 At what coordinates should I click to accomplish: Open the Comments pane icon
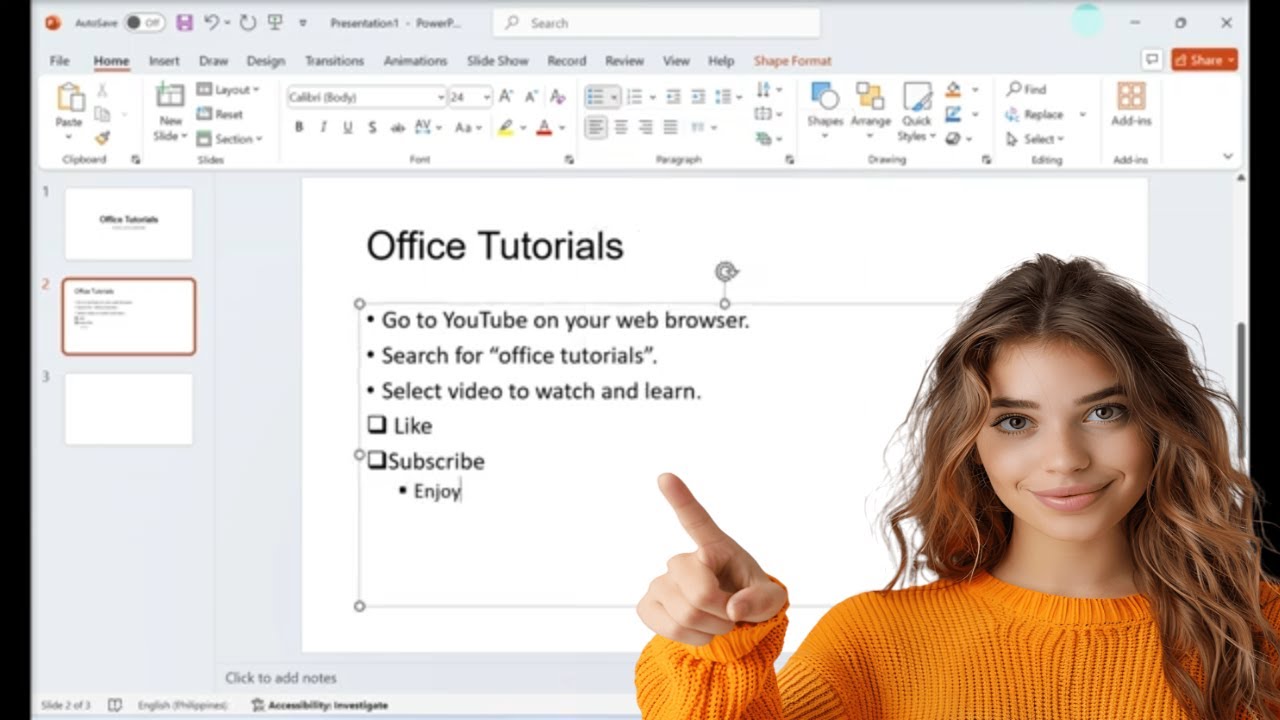click(1152, 60)
